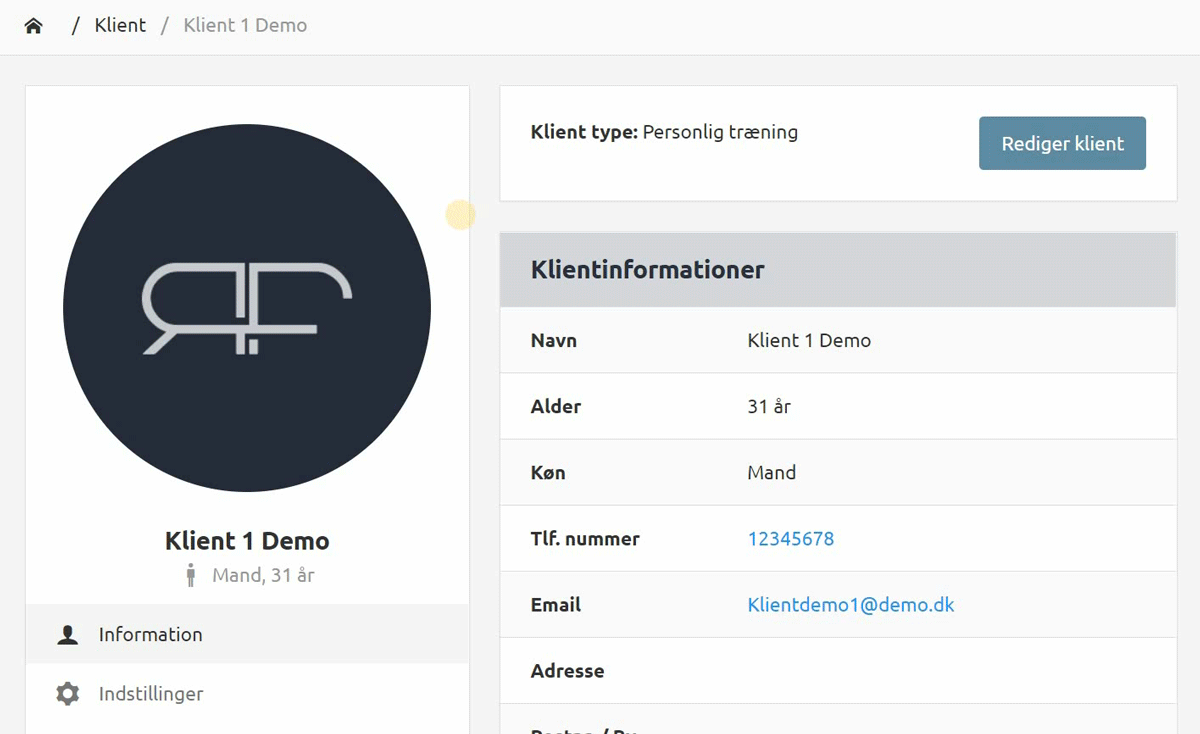Switch to the Indstillinger sidebar section
Image resolution: width=1200 pixels, height=734 pixels.
pyautogui.click(x=151, y=694)
